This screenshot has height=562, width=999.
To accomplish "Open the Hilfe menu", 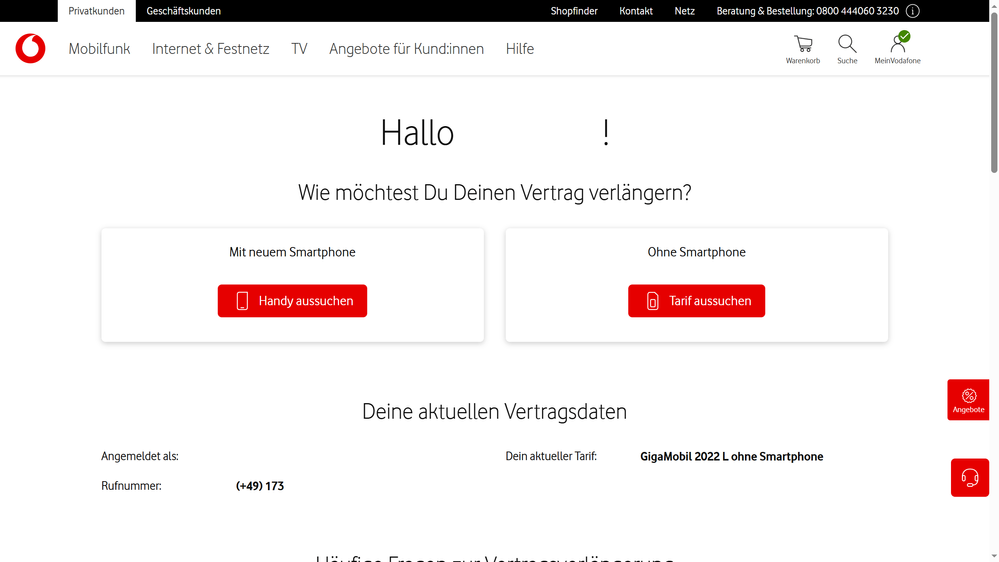I will tap(520, 49).
